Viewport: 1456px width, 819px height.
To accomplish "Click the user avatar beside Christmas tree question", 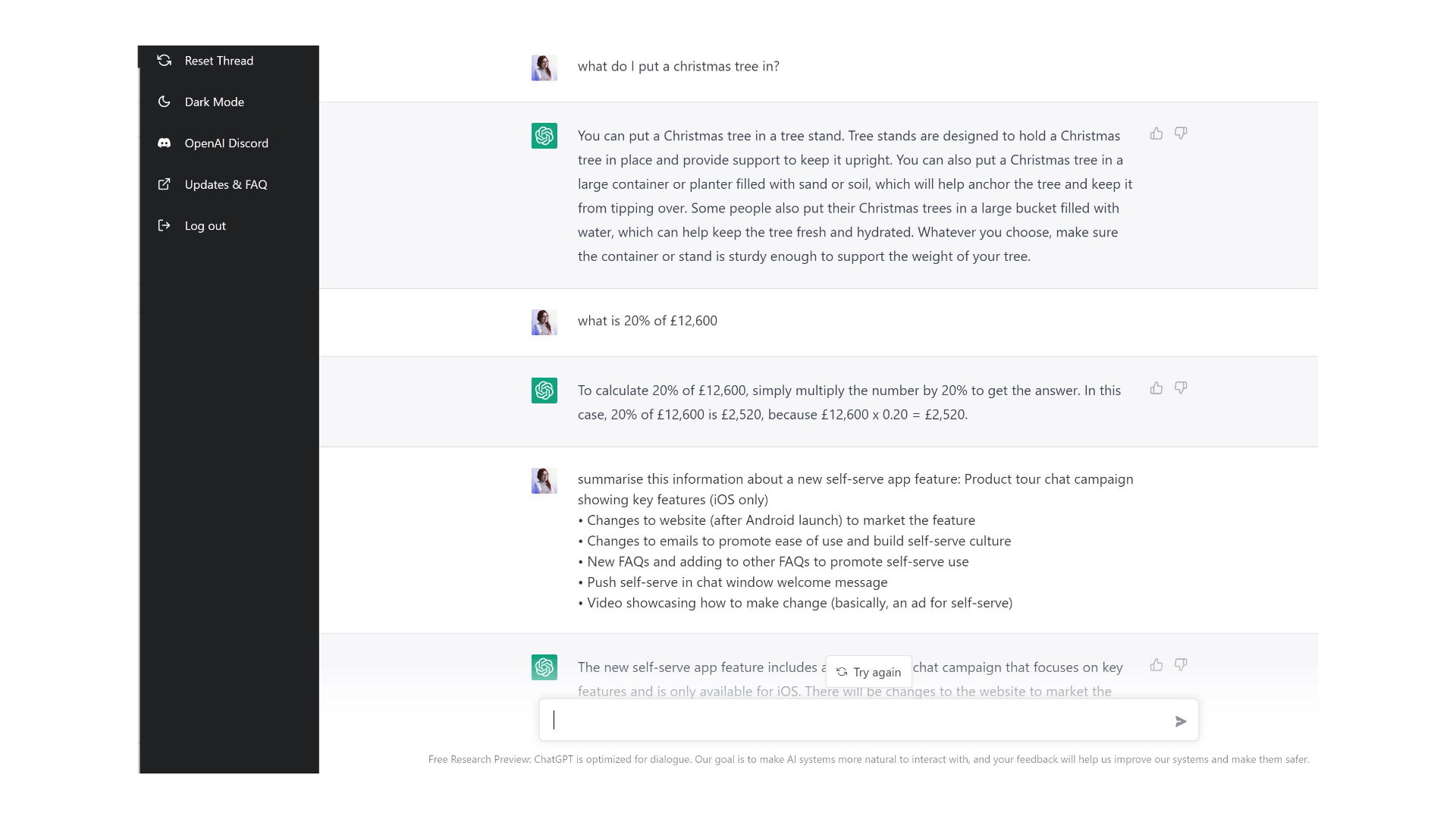I will point(544,67).
